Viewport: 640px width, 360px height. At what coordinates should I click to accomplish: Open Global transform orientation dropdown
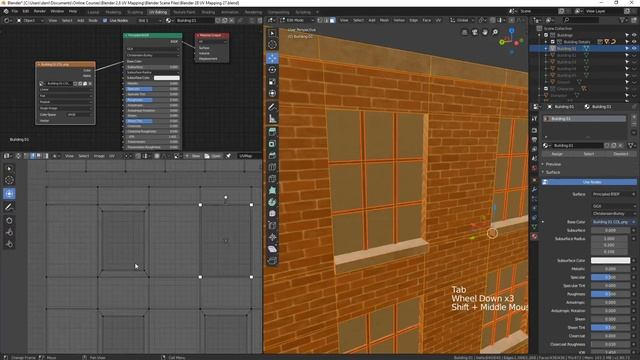(x=462, y=20)
